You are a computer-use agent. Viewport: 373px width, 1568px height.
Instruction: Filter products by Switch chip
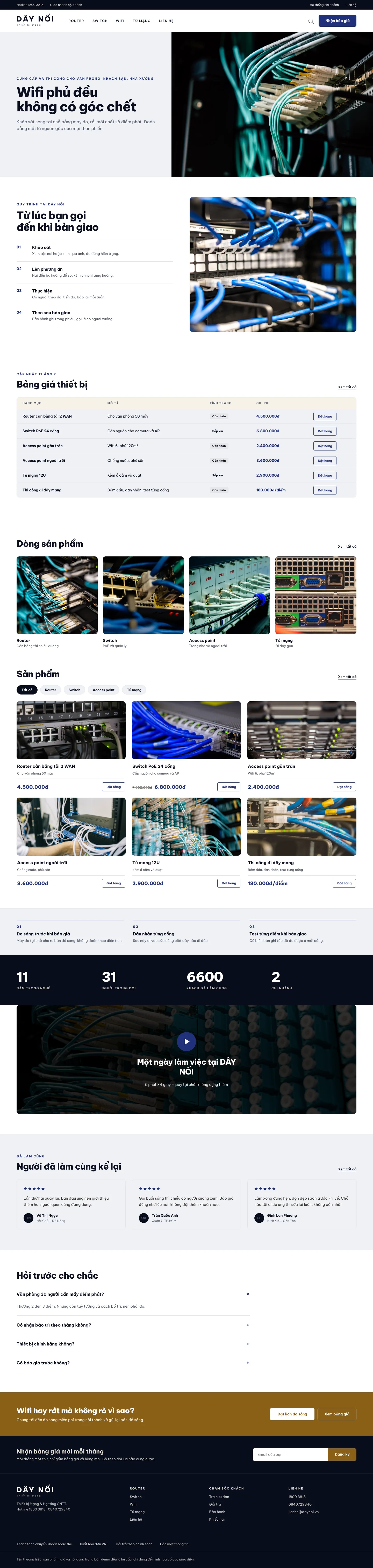point(74,690)
